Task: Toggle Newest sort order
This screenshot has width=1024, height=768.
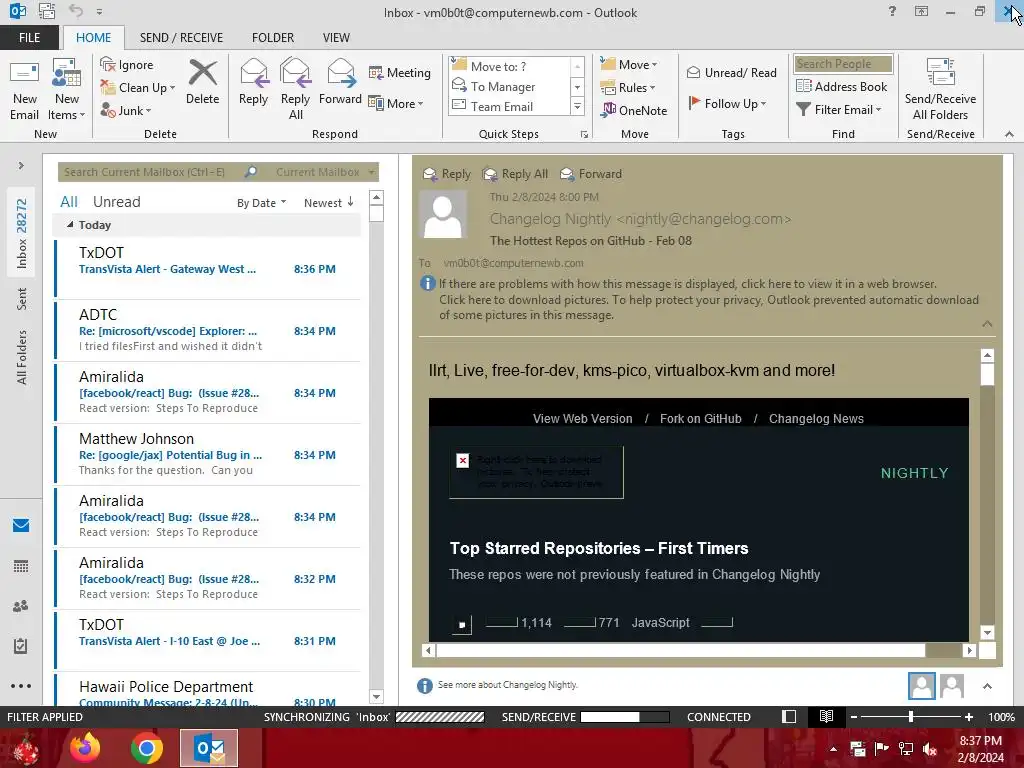Action: (328, 203)
